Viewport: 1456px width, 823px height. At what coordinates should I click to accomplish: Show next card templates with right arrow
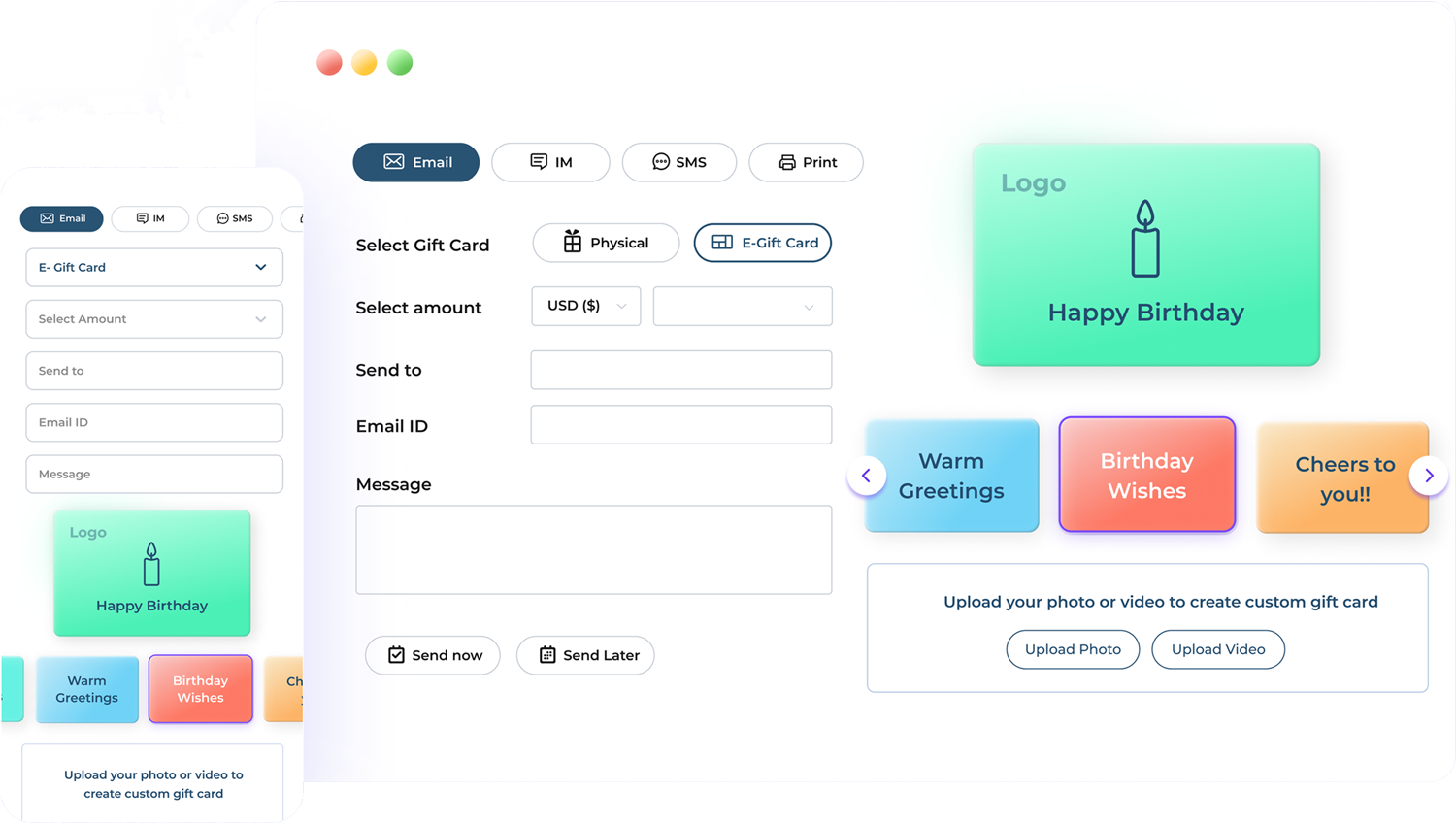(1428, 476)
